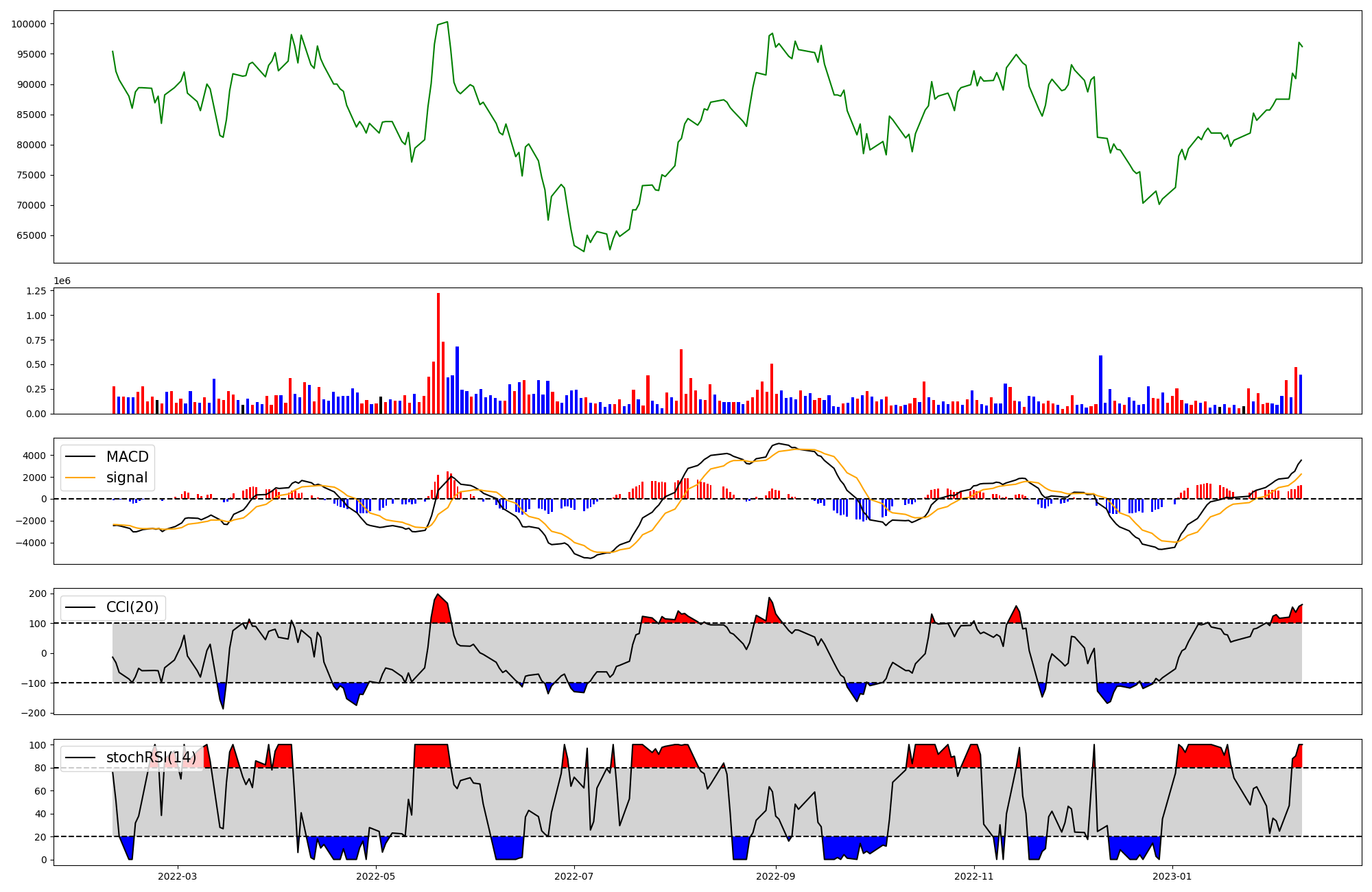Viewport: 1372px width, 892px height.
Task: Click the 80 label on stochRSI axis
Action: tap(41, 768)
